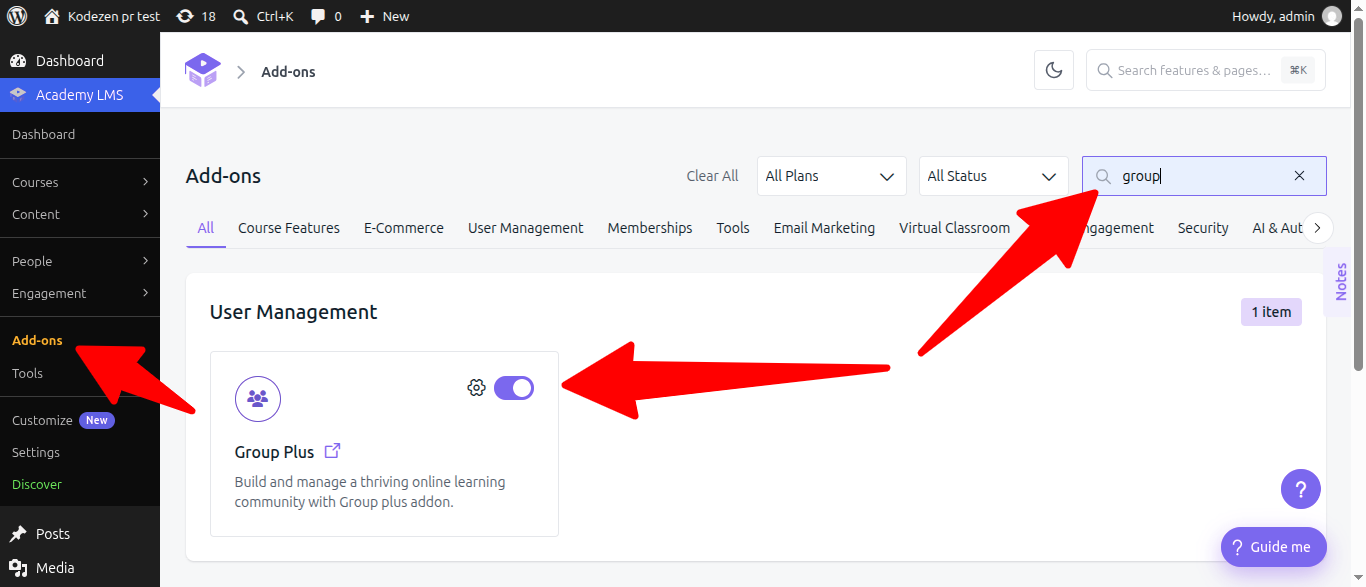
Task: Open the Virtual Classroom tab
Action: coord(955,228)
